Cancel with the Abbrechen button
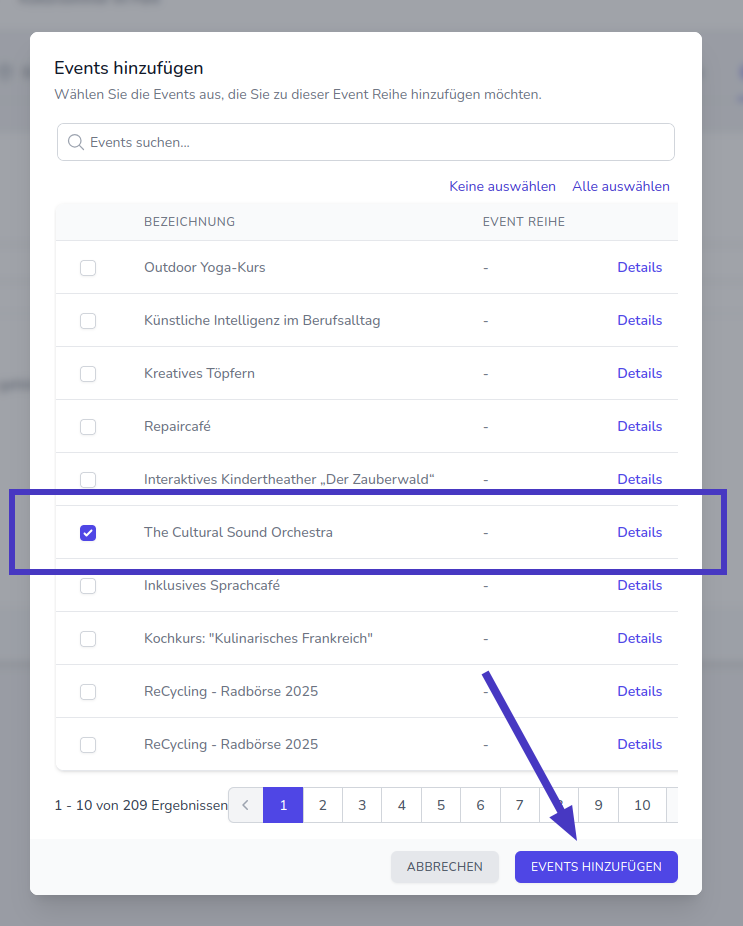This screenshot has width=743, height=926. (x=444, y=867)
